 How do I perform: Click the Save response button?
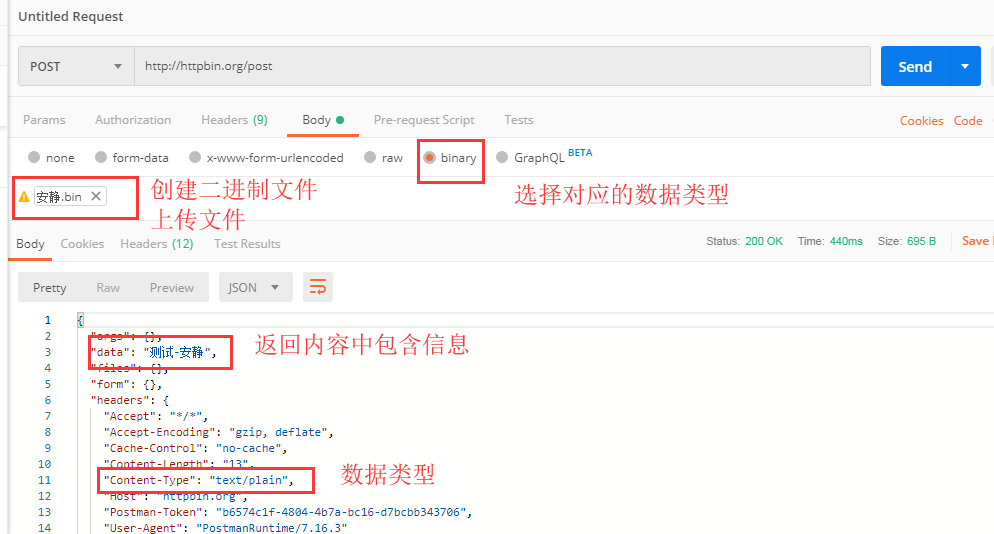coord(977,241)
